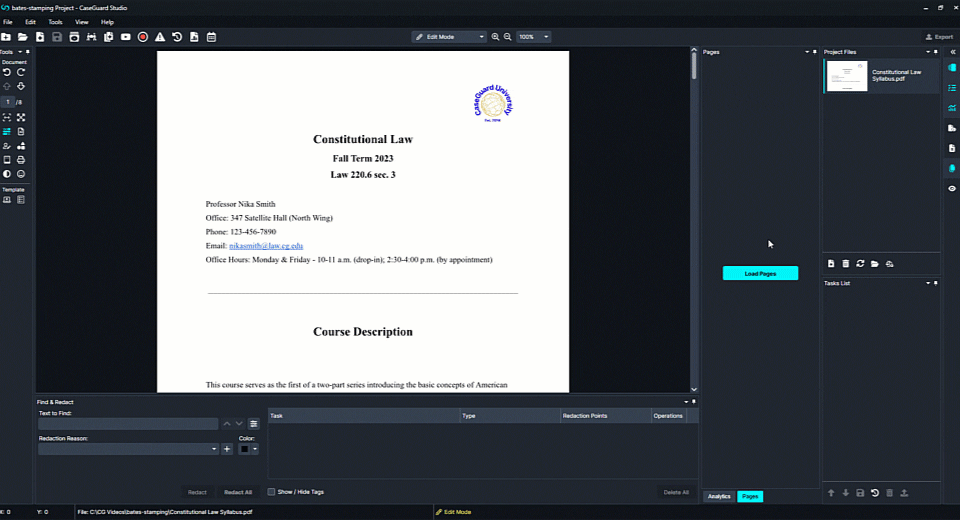Click the black redaction color swatch
This screenshot has width=960, height=520.
point(244,449)
